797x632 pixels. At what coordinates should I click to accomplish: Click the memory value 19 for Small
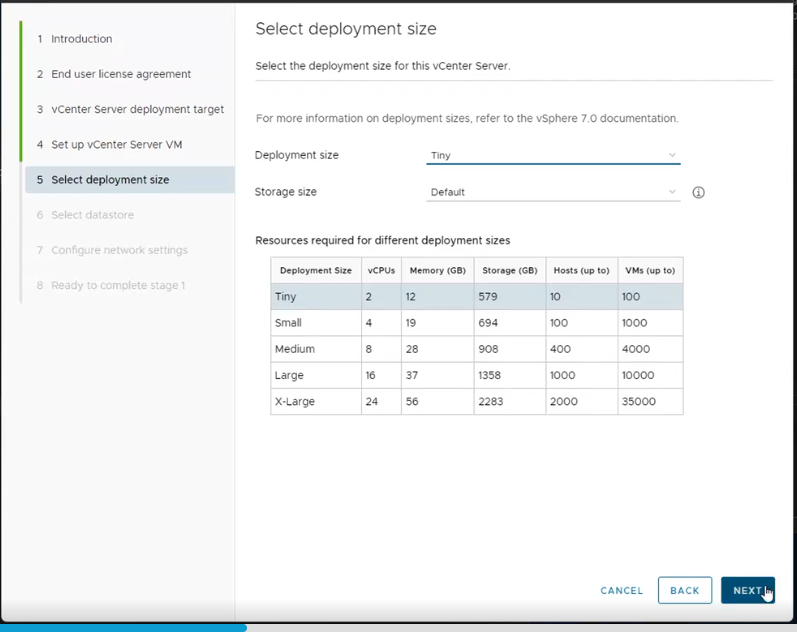click(411, 323)
